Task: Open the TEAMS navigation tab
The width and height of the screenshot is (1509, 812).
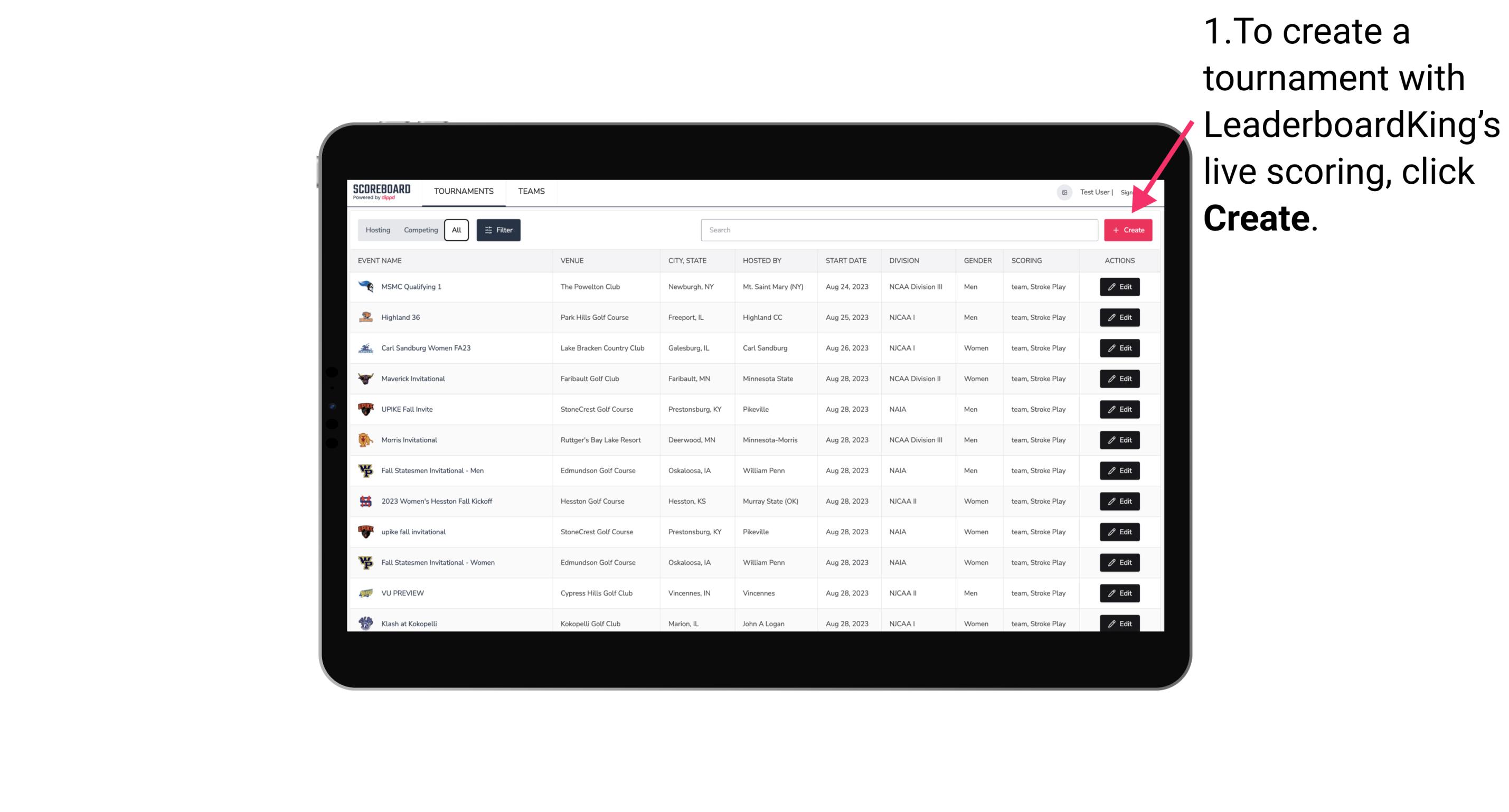Action: click(x=530, y=192)
